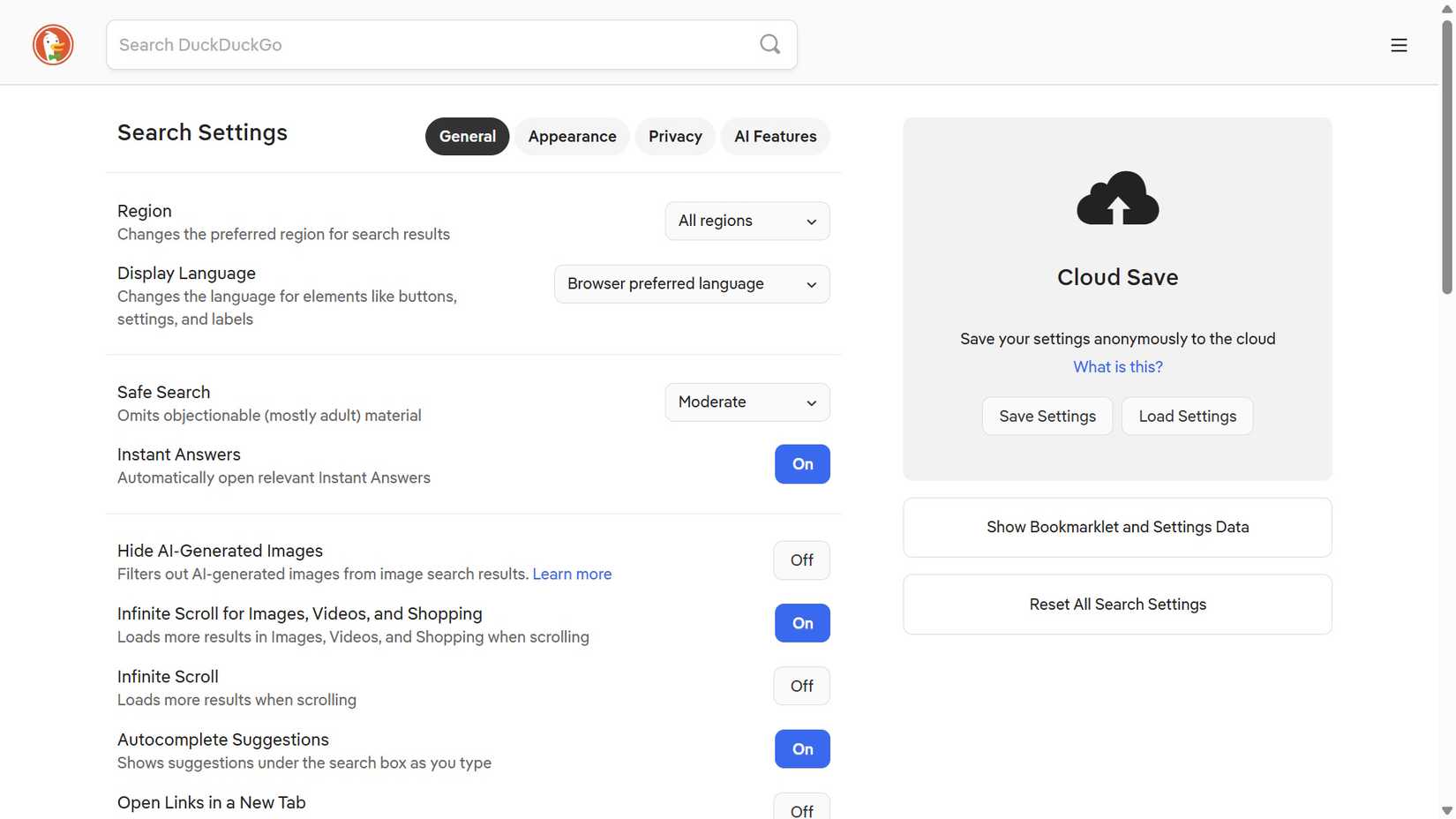This screenshot has width=1456, height=819.
Task: Open the 'What is this?' link
Action: point(1117,366)
